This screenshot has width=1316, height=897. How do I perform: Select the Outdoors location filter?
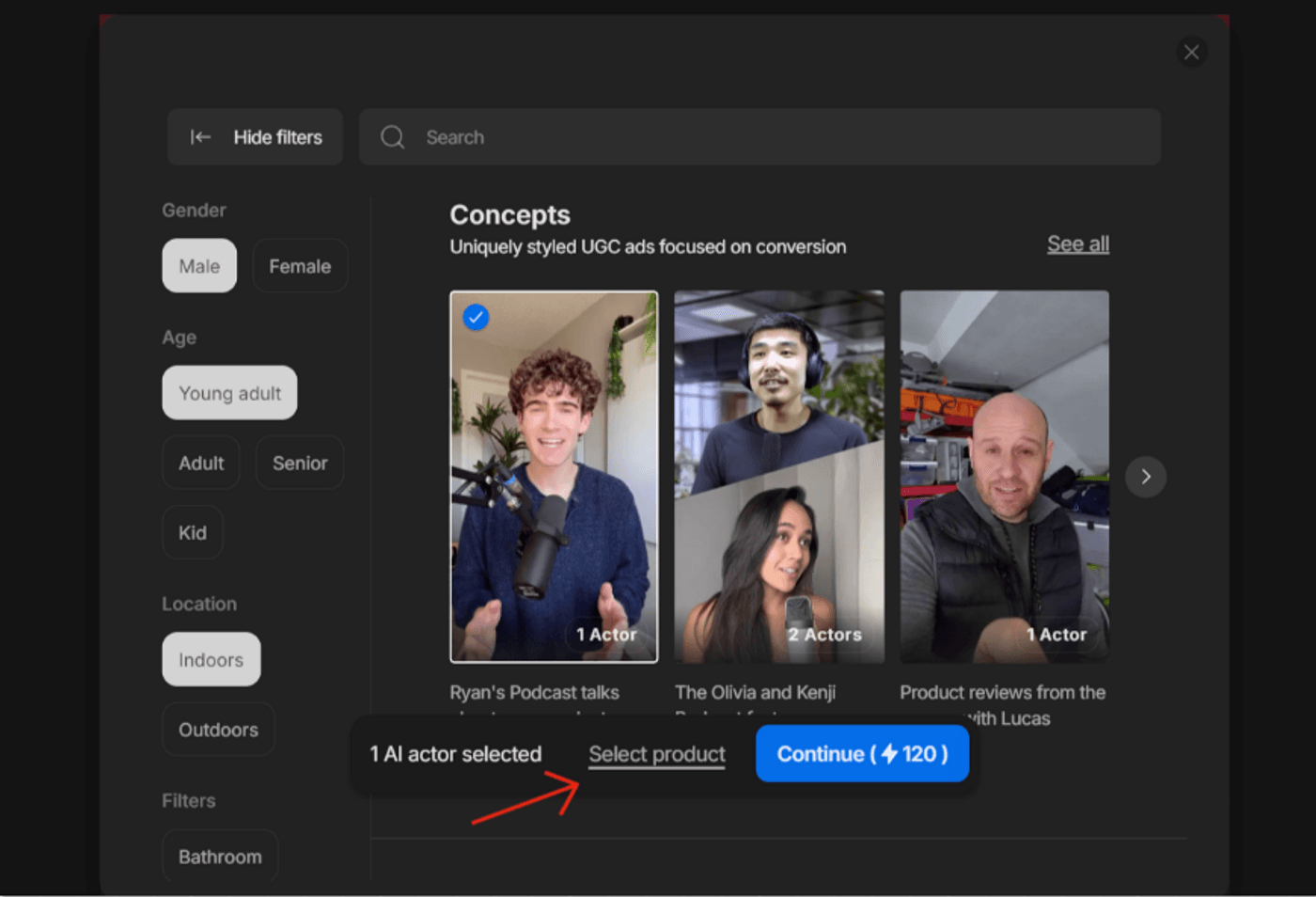218,729
